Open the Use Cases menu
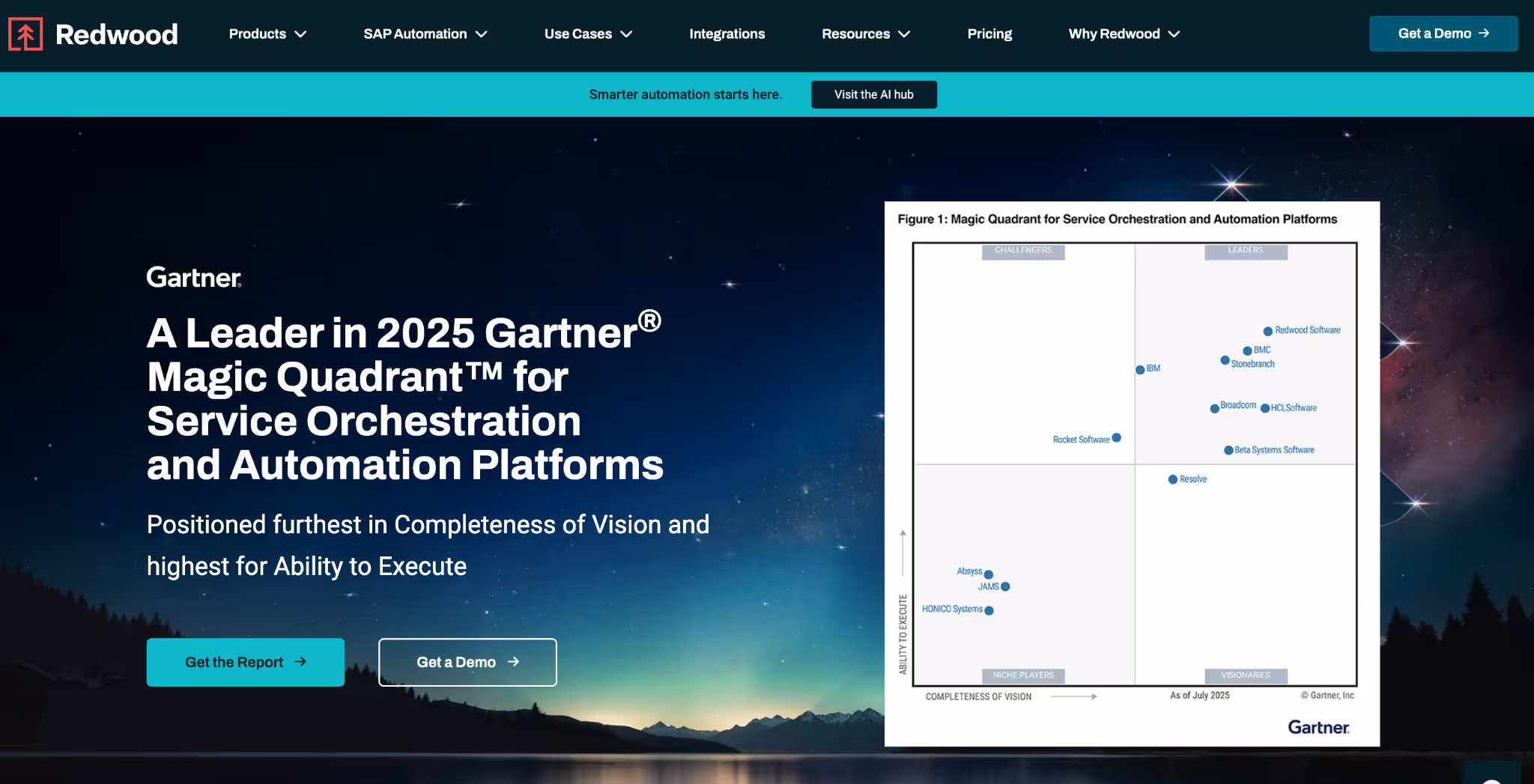 (x=578, y=34)
